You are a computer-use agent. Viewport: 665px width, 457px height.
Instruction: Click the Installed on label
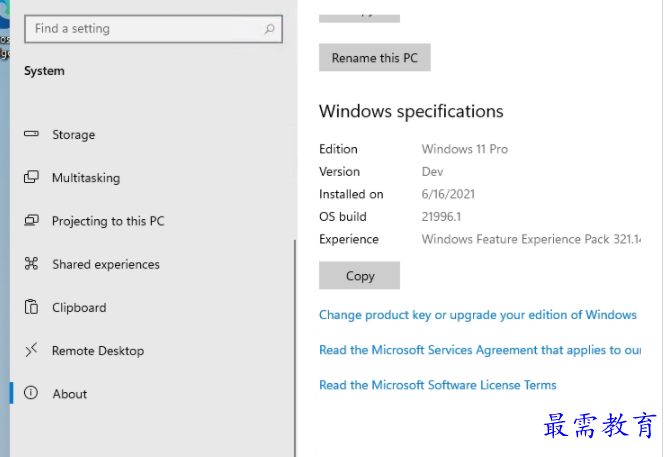click(351, 194)
